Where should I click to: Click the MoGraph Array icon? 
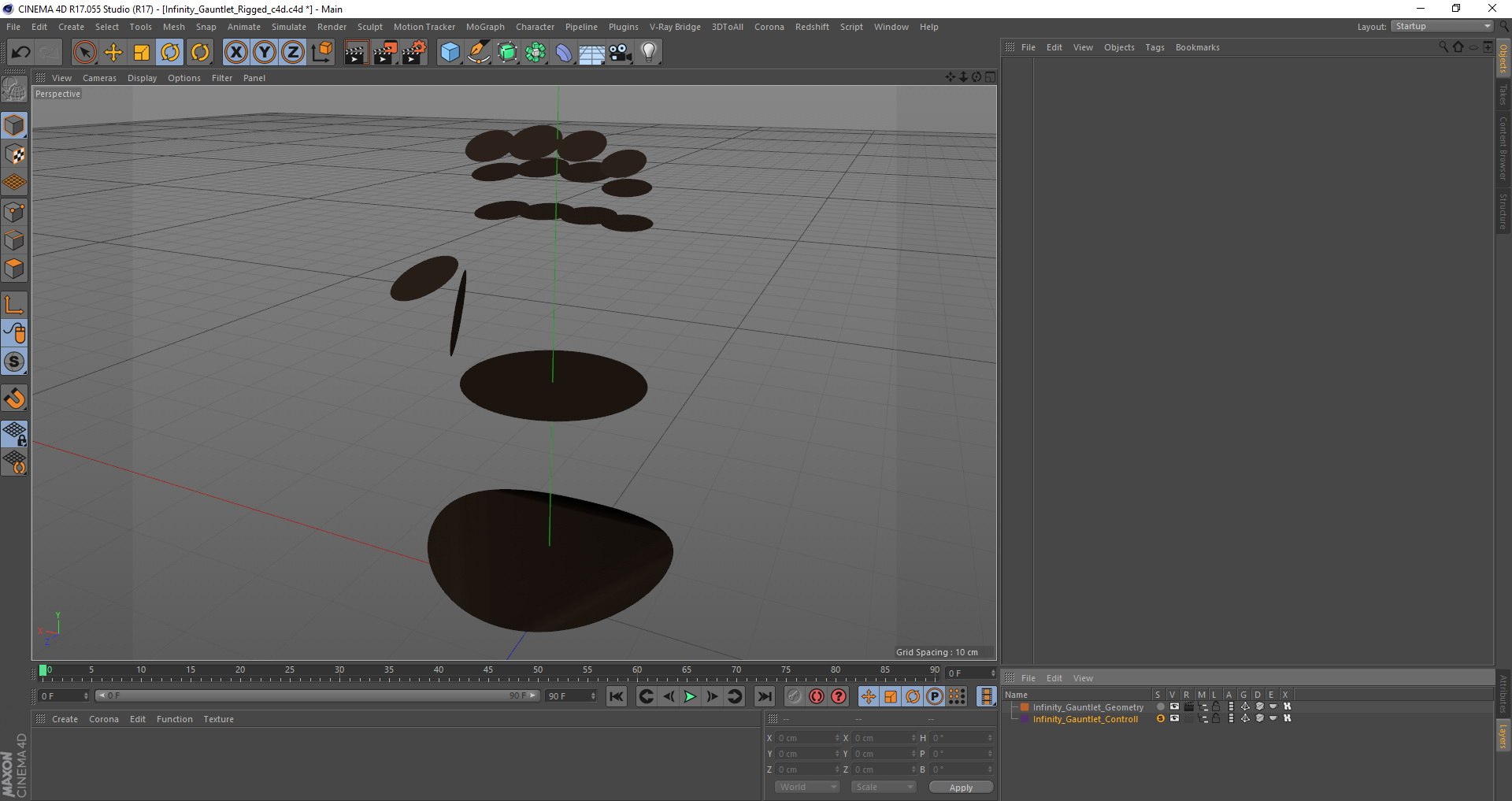coord(535,53)
